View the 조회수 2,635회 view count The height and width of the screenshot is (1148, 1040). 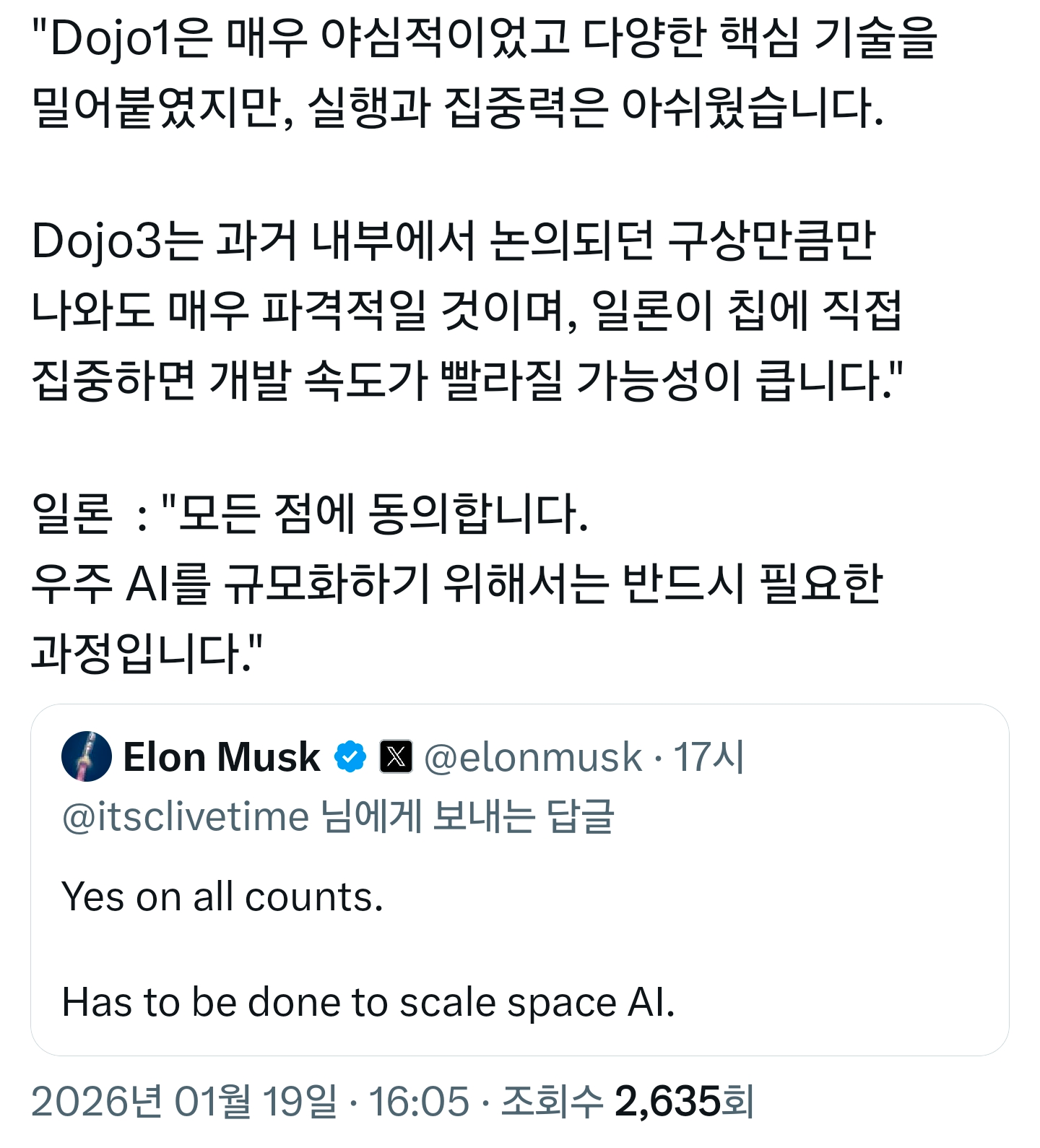pos(627,1102)
